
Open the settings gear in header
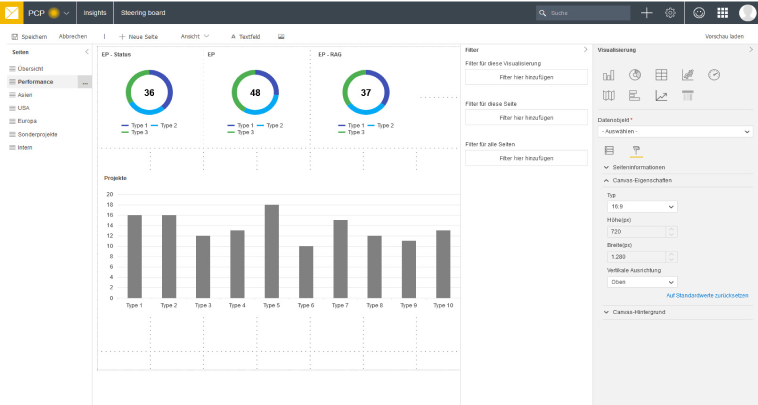click(671, 13)
